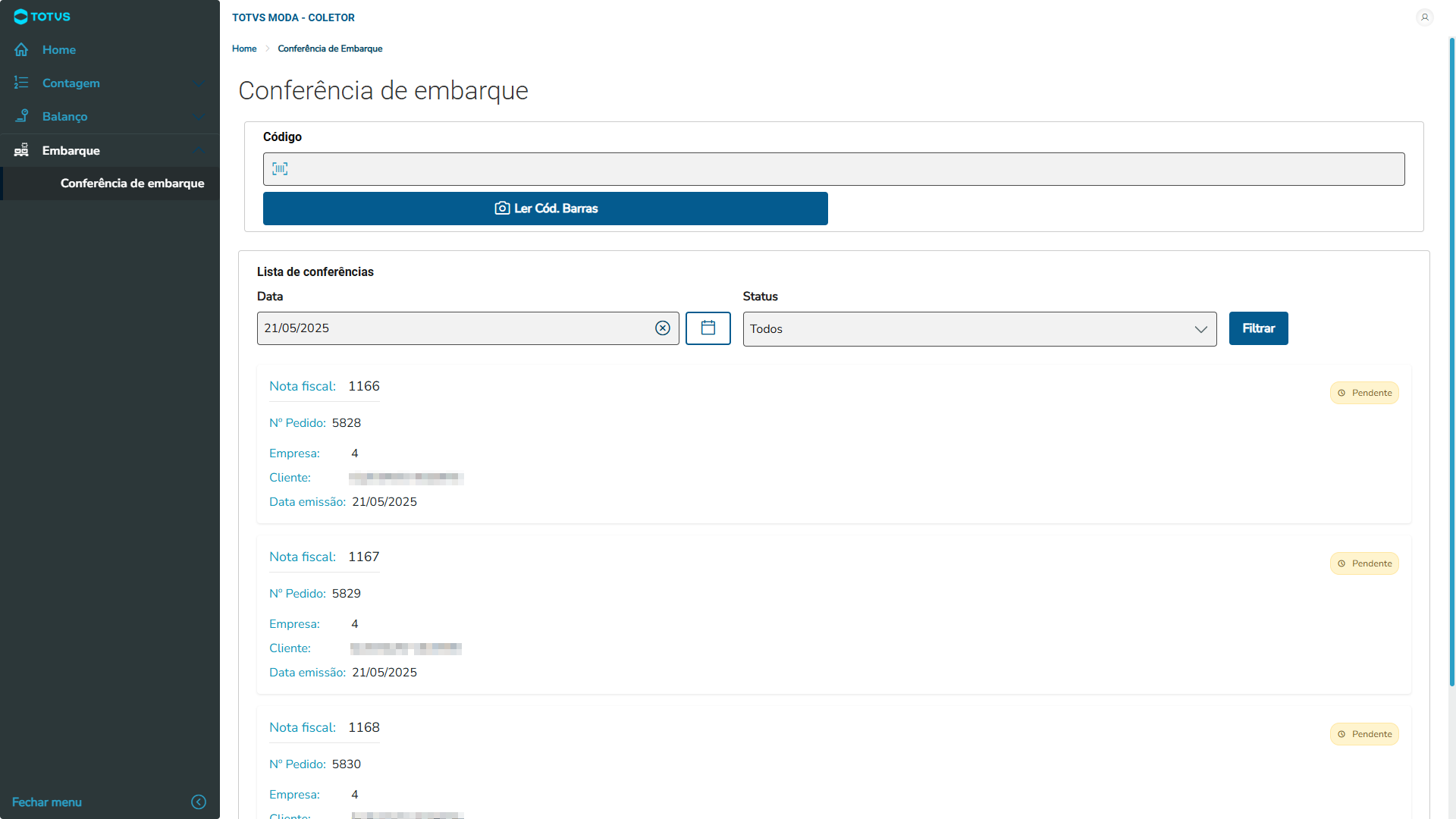Screen dimensions: 1456x819
Task: Collapse the Embarque submenu chevron
Action: [199, 150]
